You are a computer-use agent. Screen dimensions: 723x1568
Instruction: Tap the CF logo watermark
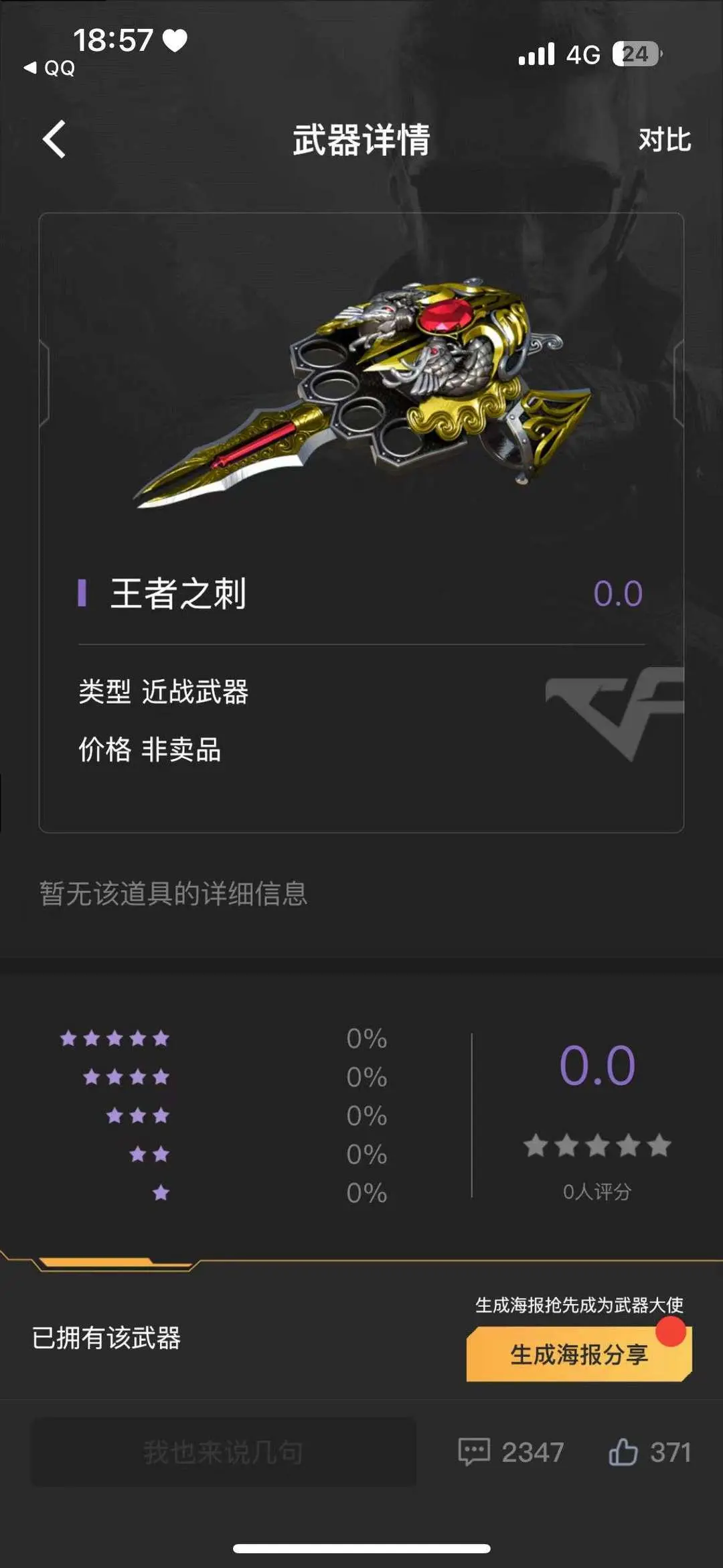(x=615, y=713)
